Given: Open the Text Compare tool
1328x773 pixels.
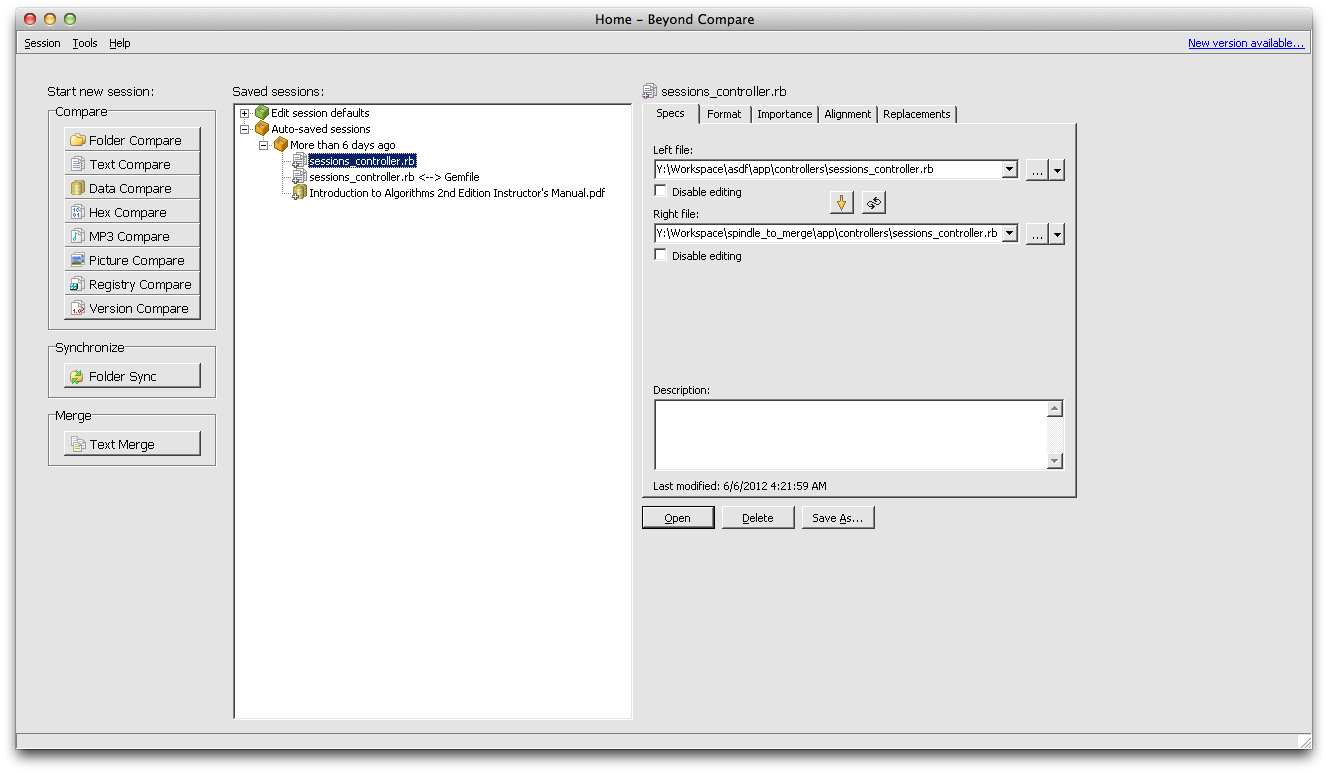Looking at the screenshot, I should click(132, 163).
